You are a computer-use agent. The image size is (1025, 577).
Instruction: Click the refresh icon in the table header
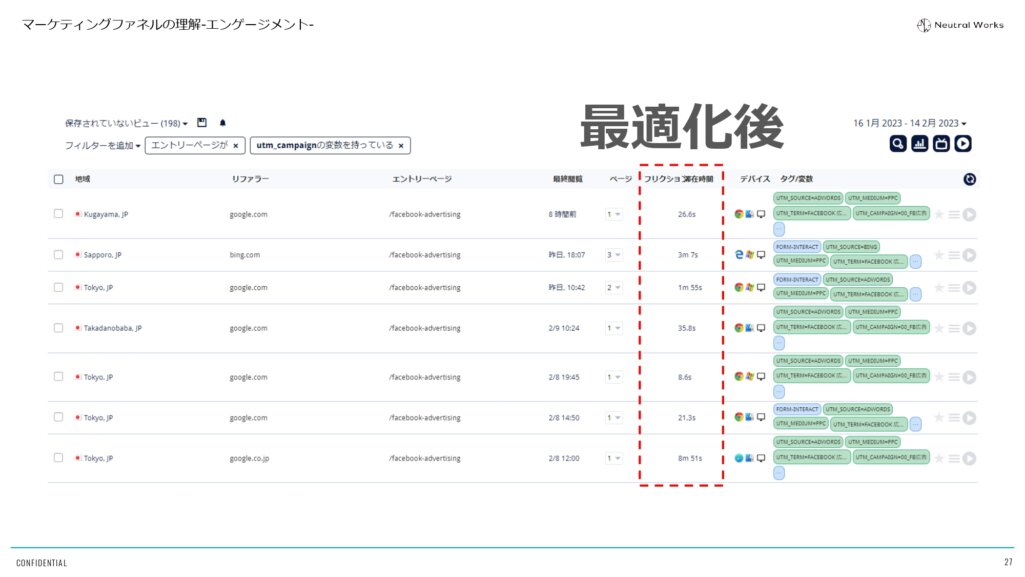pos(968,179)
